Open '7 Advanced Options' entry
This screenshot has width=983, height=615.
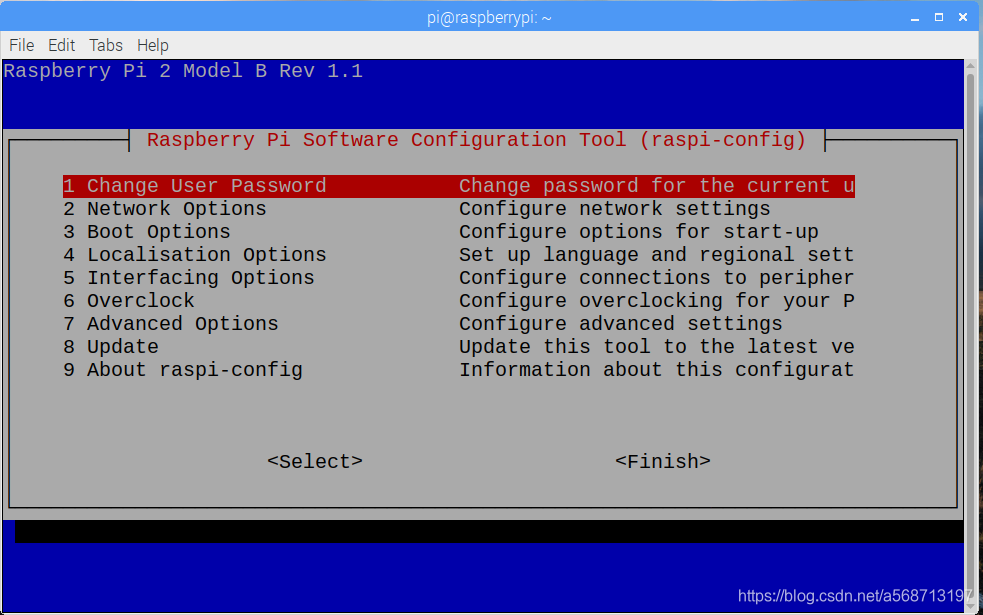tap(458, 323)
